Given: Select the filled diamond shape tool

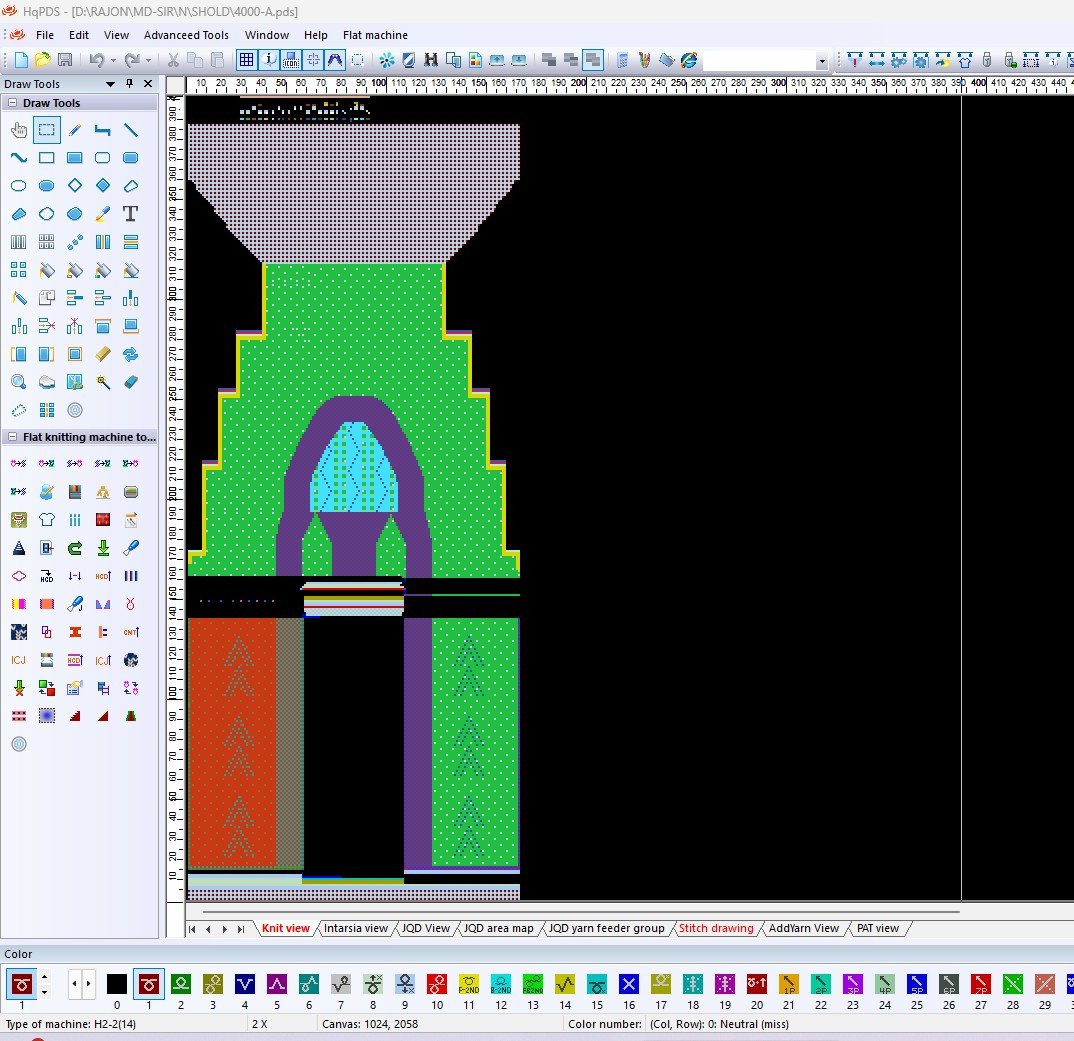Looking at the screenshot, I should (102, 186).
